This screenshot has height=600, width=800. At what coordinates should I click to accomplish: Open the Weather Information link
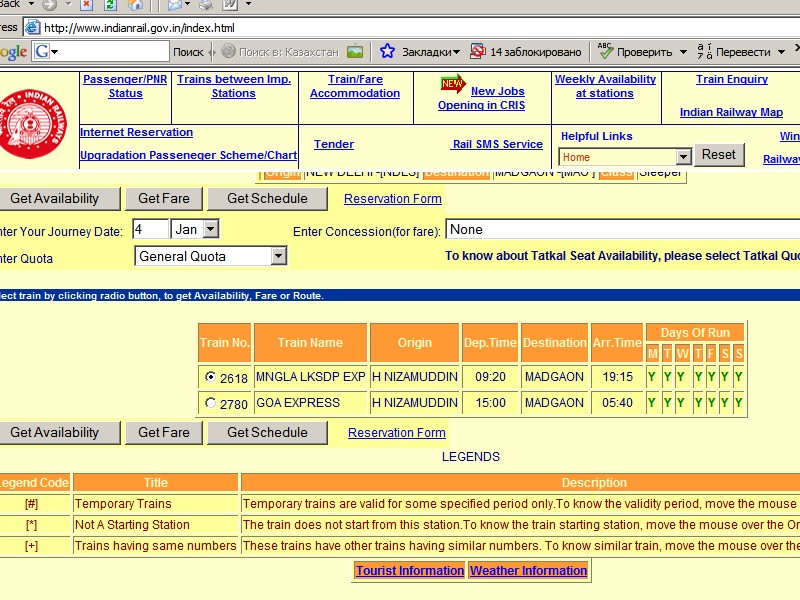[x=528, y=571]
